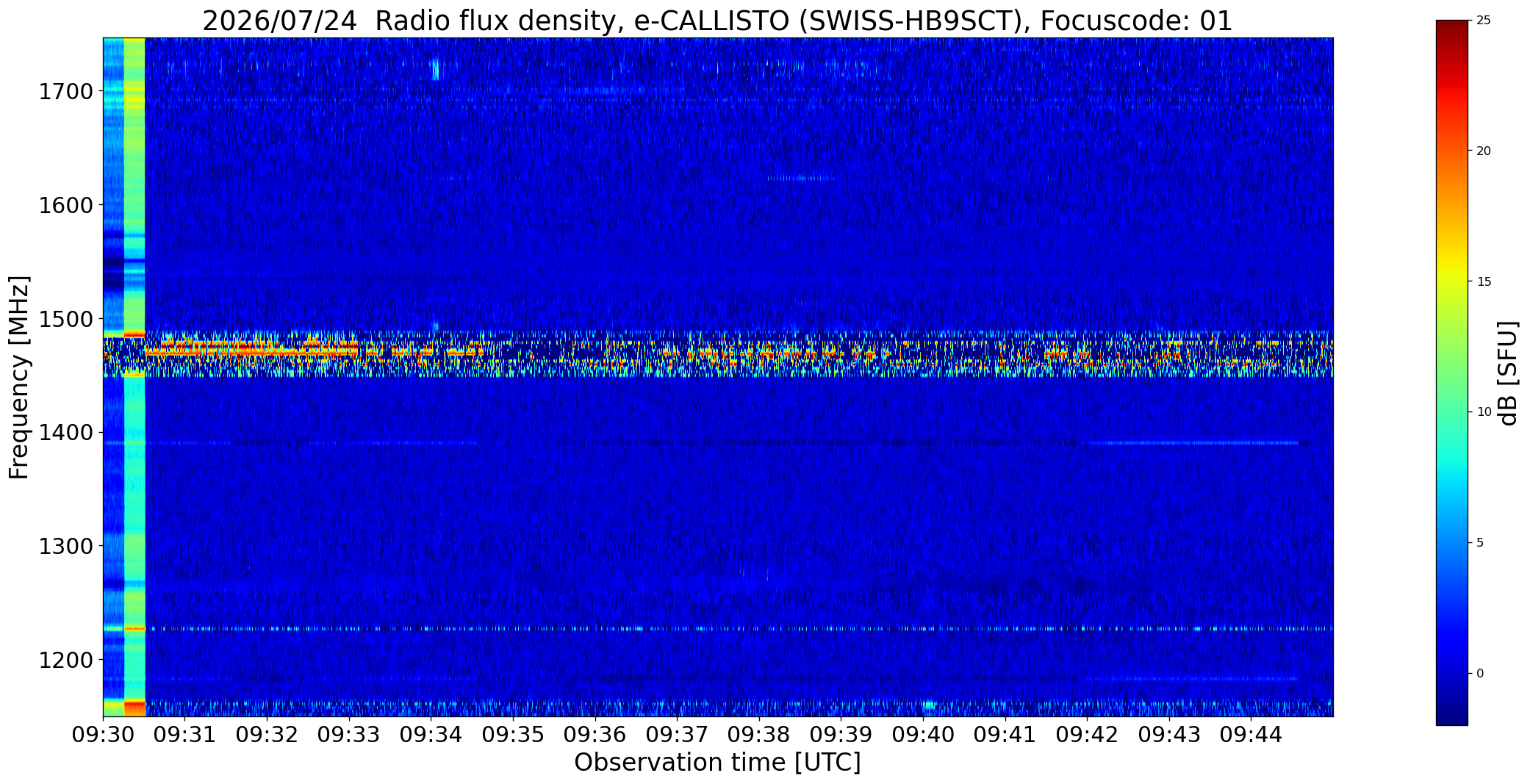Click the 09:37 time axis label
The image size is (1530, 784).
[678, 735]
